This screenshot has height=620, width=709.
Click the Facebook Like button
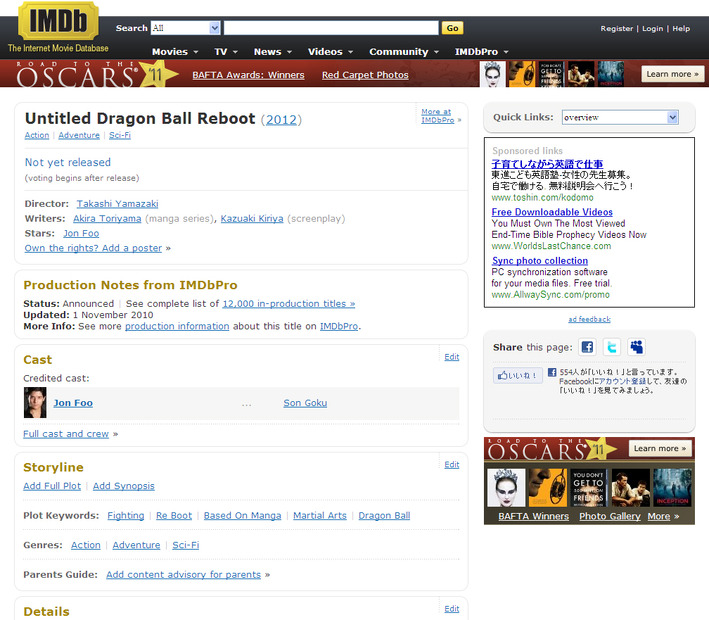(518, 375)
